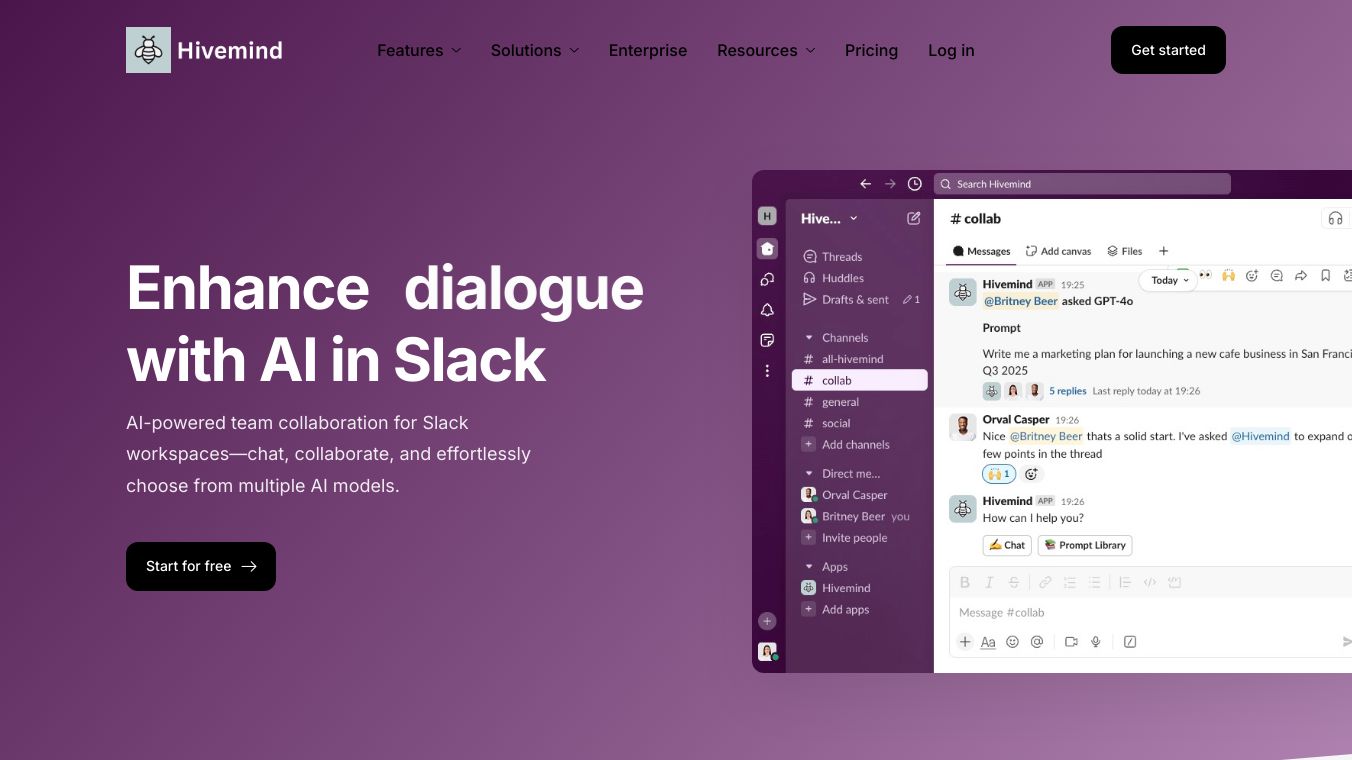Click the Start for free button
This screenshot has height=760, width=1352.
click(x=201, y=566)
